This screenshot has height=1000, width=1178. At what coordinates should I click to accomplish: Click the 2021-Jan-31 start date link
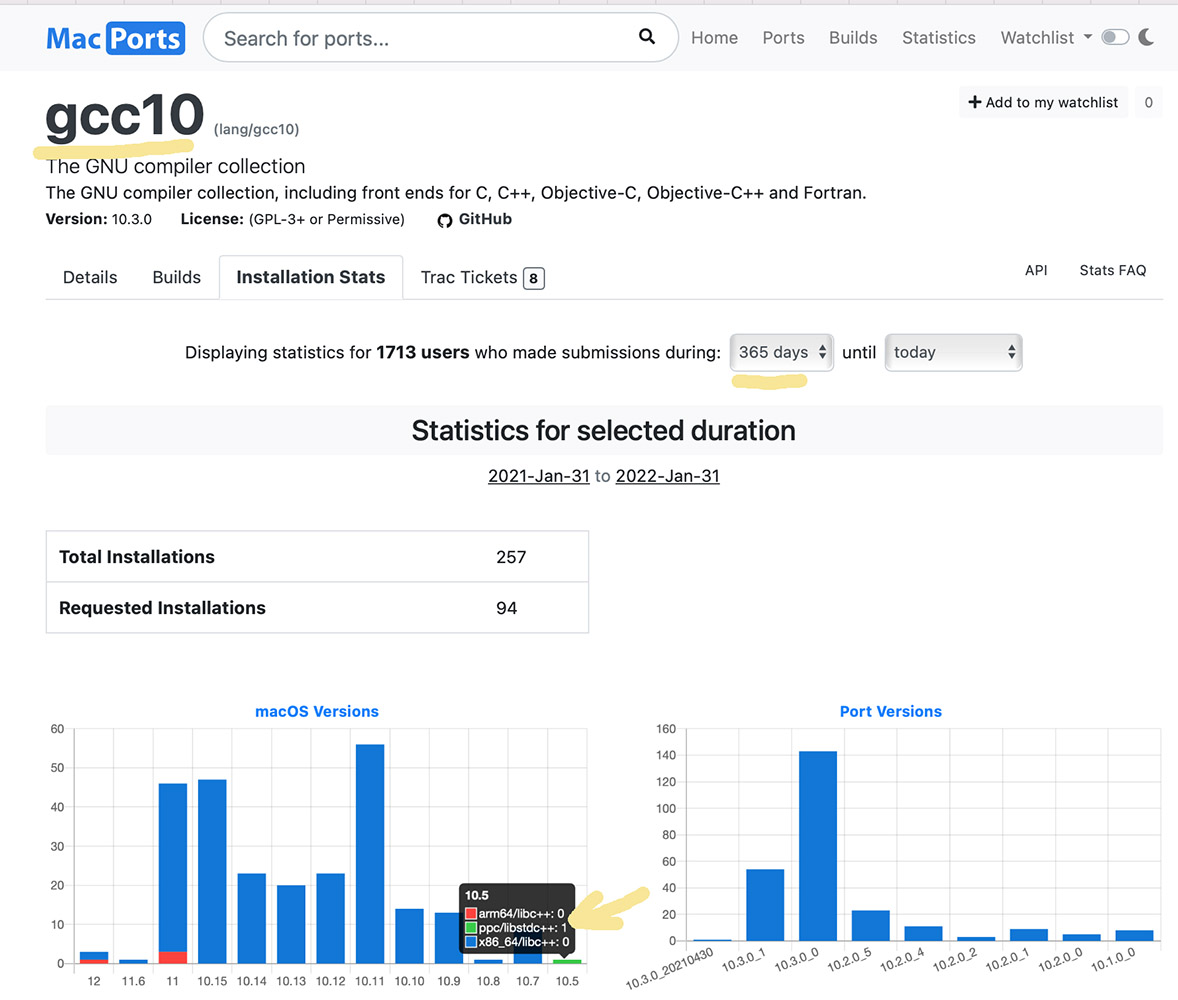point(539,476)
